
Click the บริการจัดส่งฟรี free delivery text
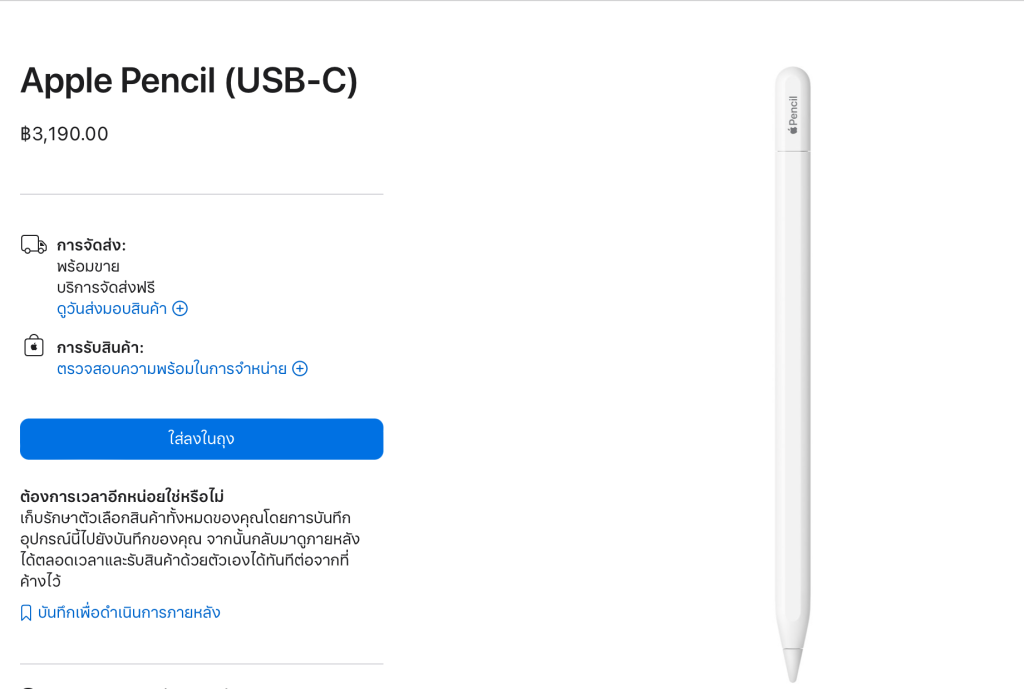106,288
